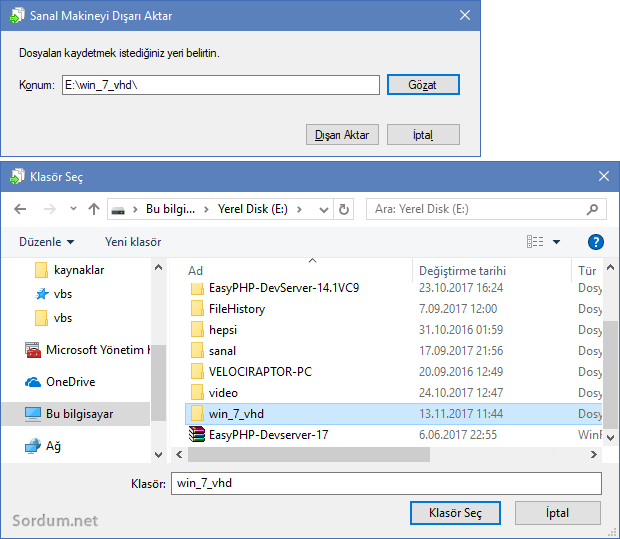Open help with the blue question icon

point(595,242)
